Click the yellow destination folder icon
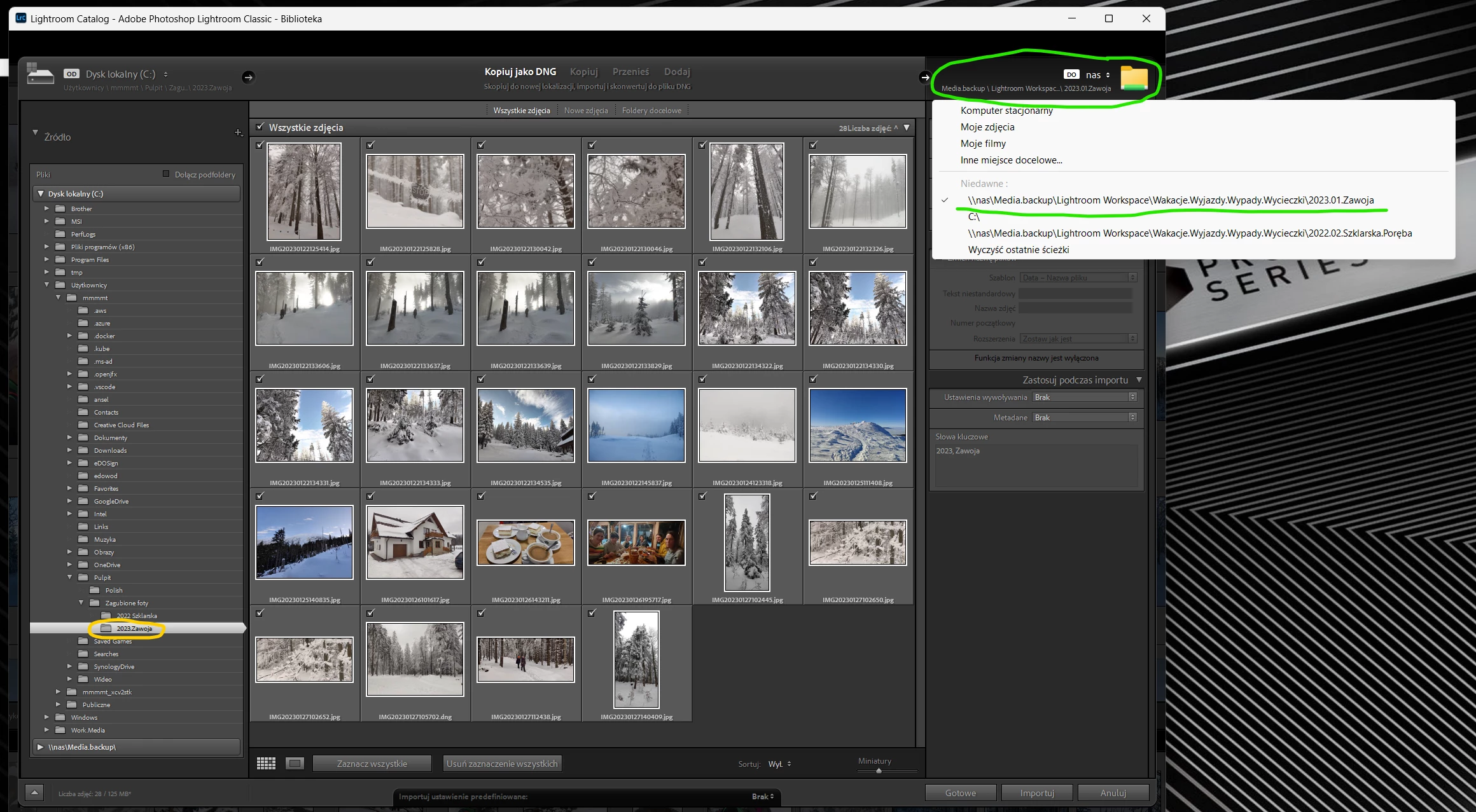 click(x=1134, y=78)
